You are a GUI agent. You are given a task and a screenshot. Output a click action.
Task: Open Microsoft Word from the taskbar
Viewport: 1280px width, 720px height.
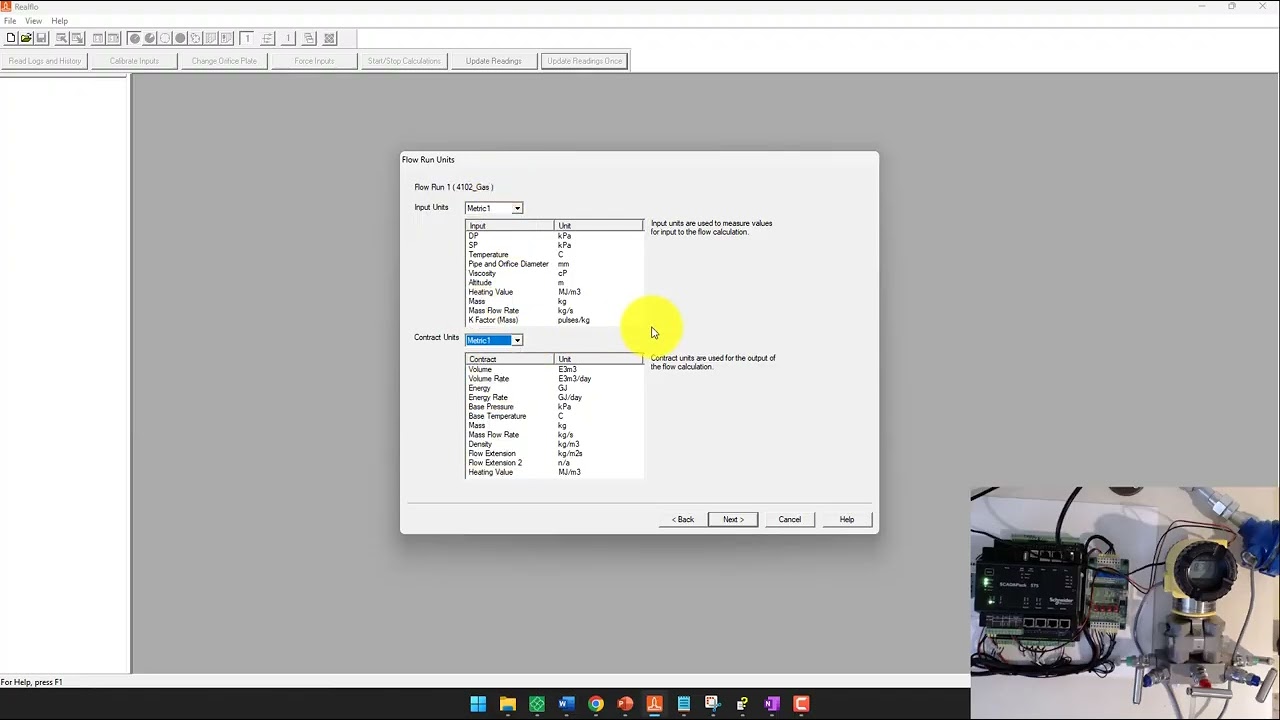point(566,704)
